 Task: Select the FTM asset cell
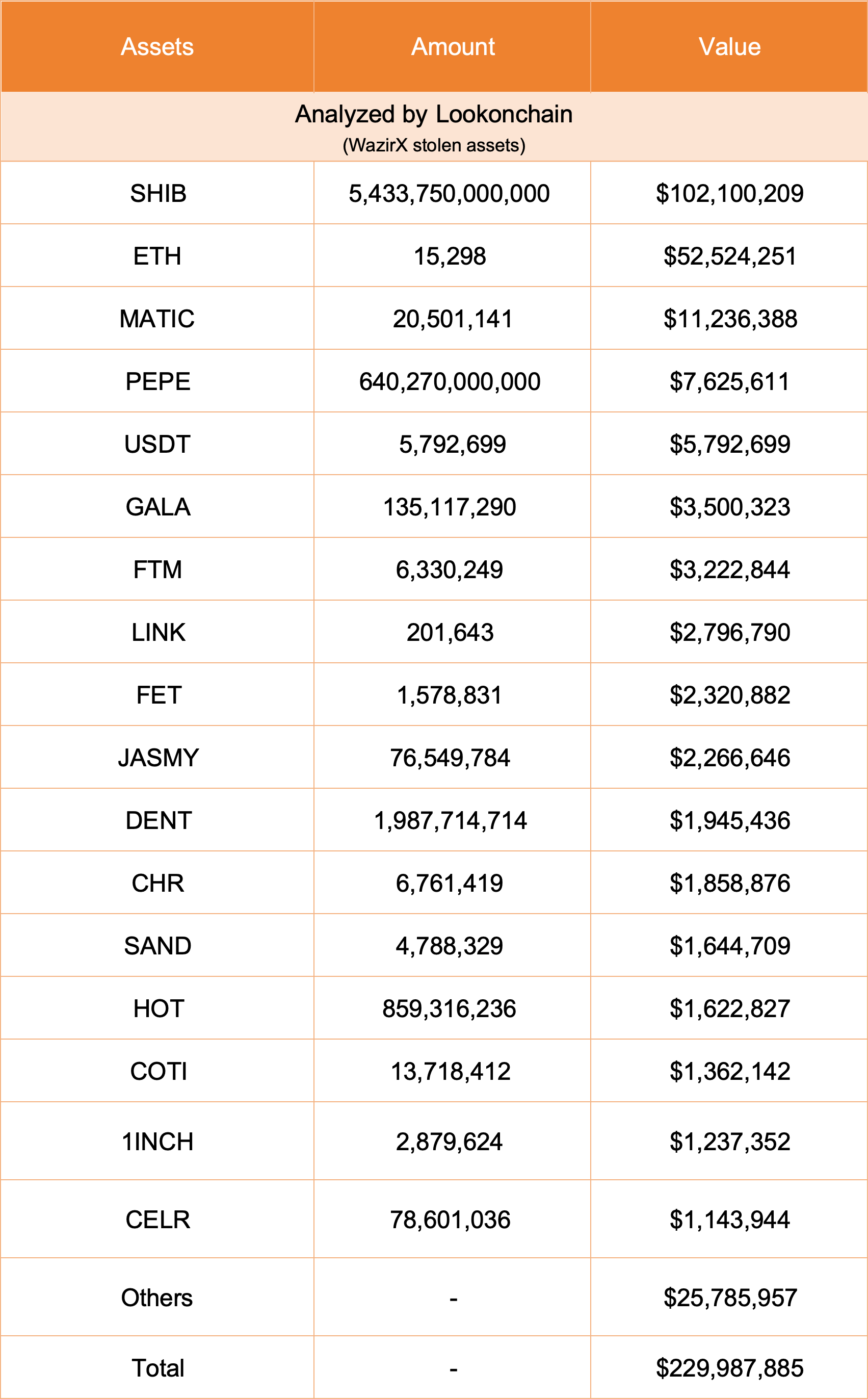coord(157,569)
